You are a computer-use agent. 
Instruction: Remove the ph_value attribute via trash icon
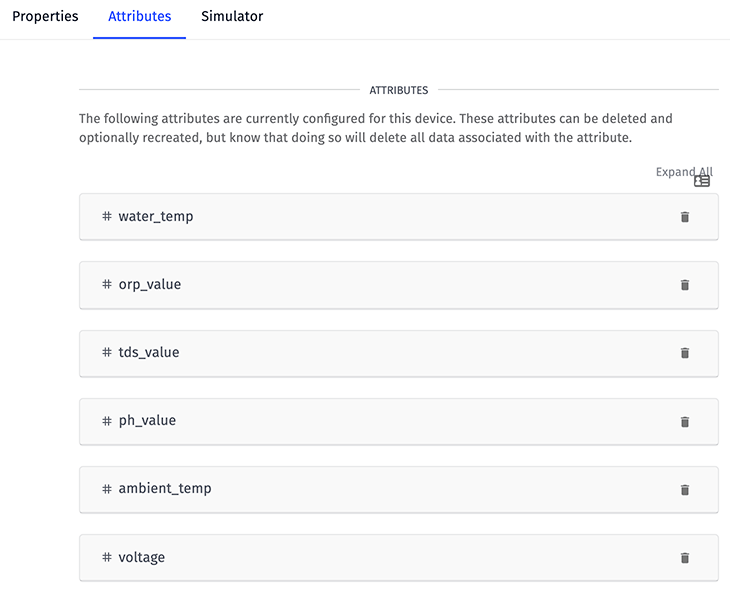pyautogui.click(x=685, y=421)
